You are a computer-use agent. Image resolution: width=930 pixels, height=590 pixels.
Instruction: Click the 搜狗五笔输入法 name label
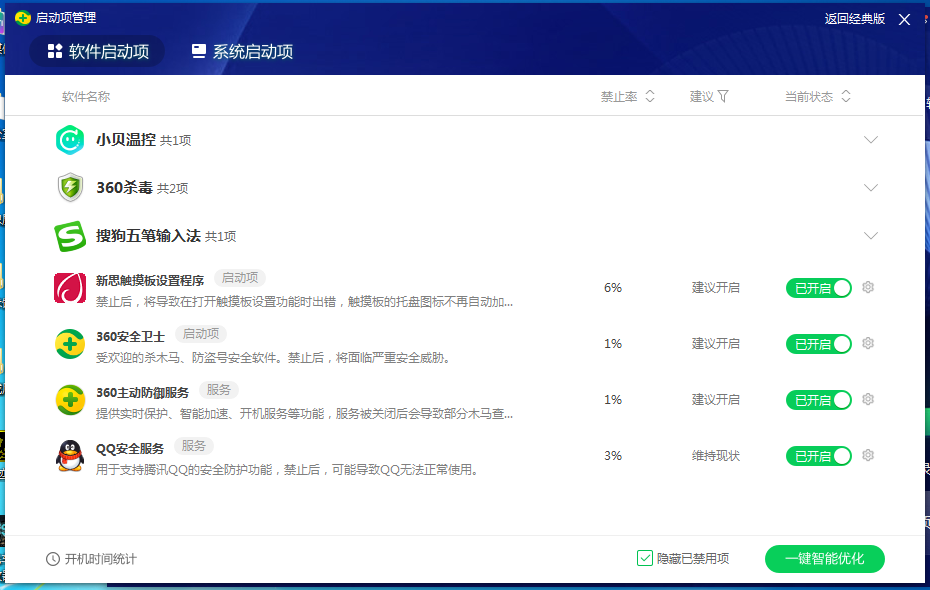[148, 236]
